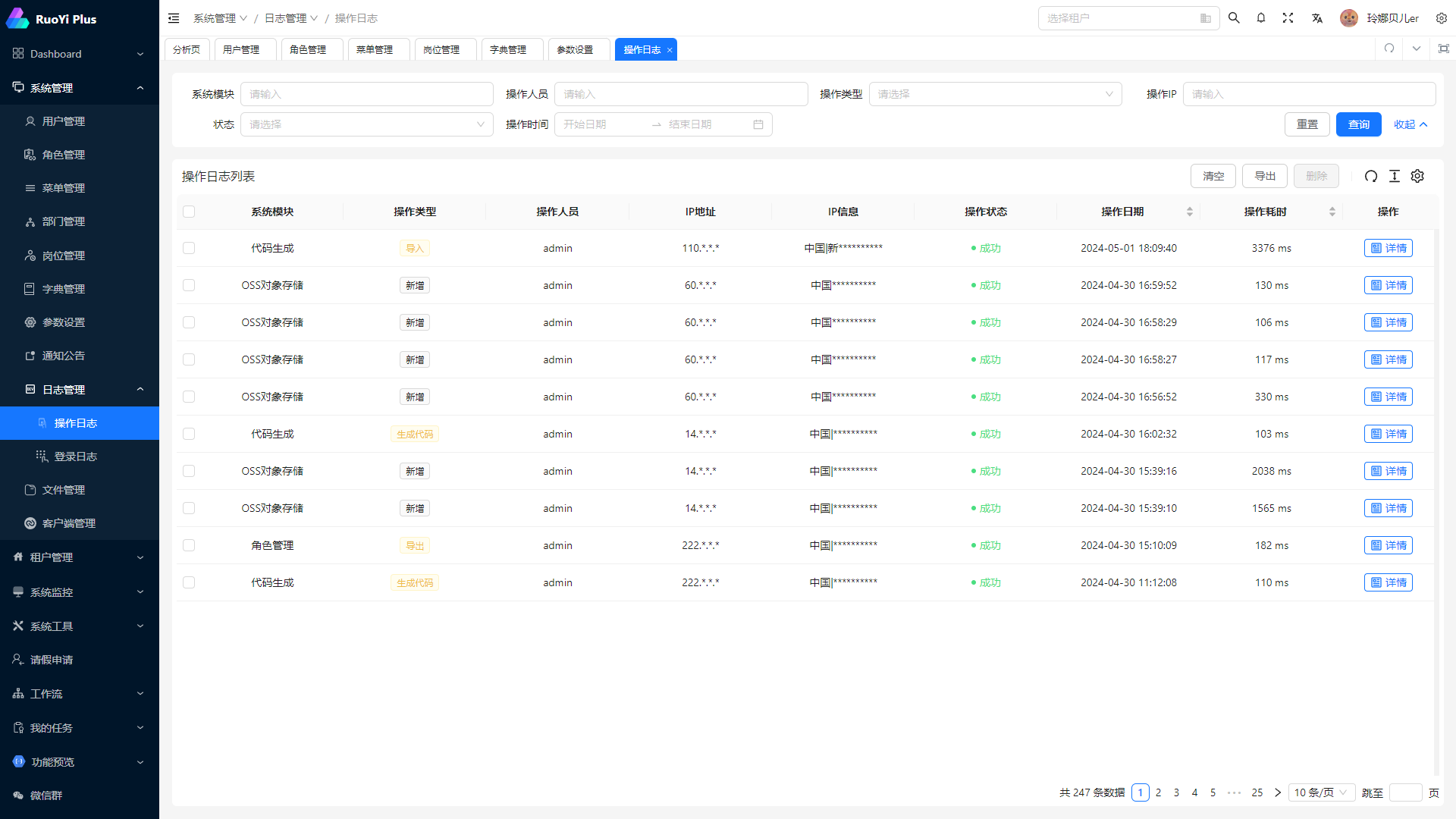1456x819 pixels.
Task: Open 登录日志 in sidebar
Action: pos(80,457)
